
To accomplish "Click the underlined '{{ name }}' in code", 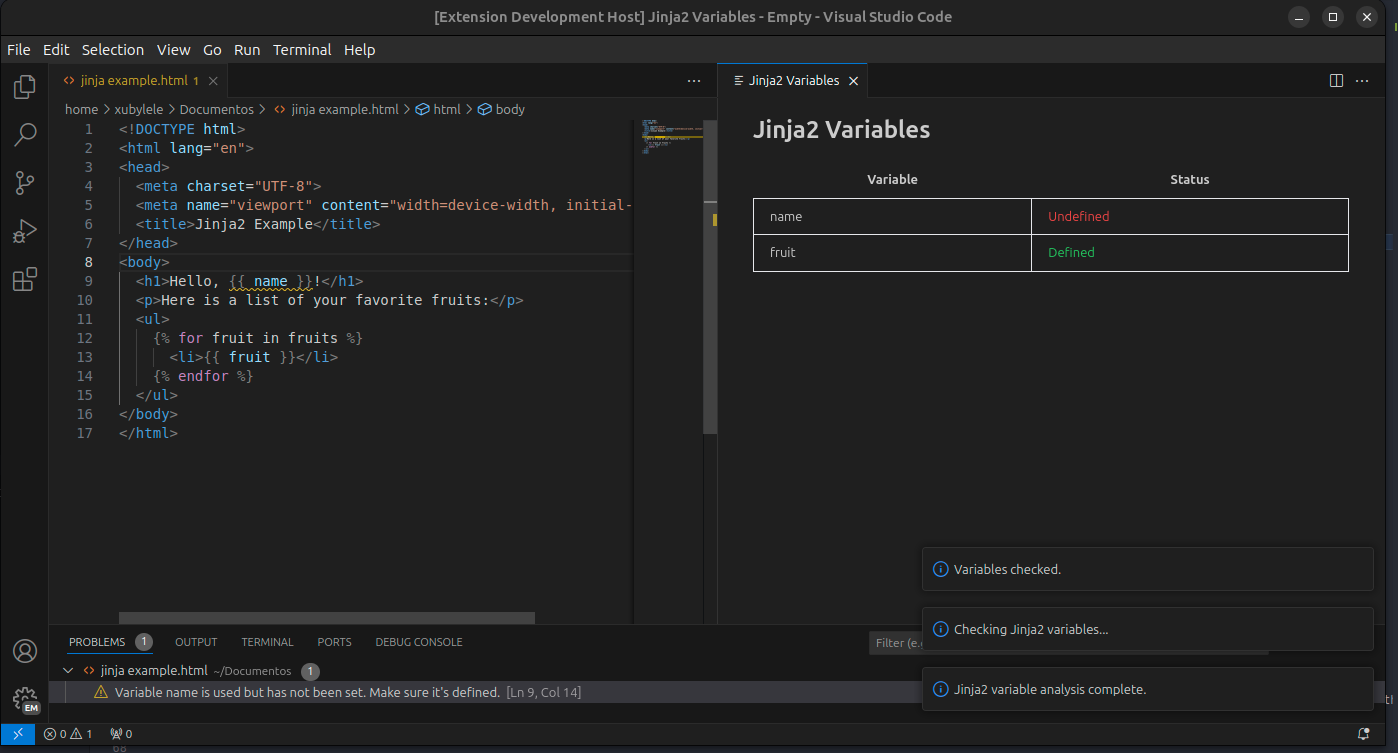I will 271,281.
